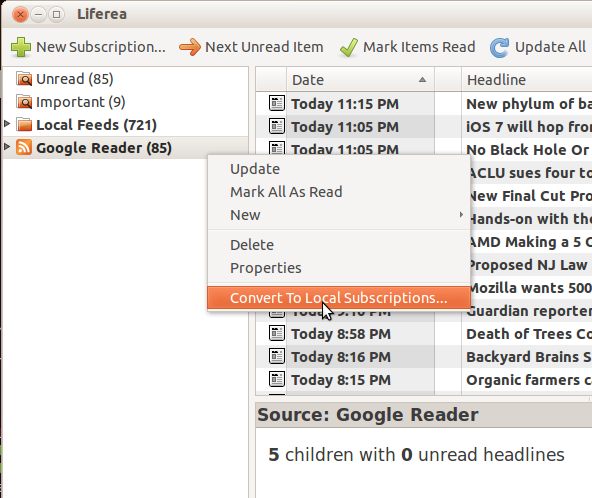Click Update in the context menu
This screenshot has height=498, width=592.
(255, 169)
